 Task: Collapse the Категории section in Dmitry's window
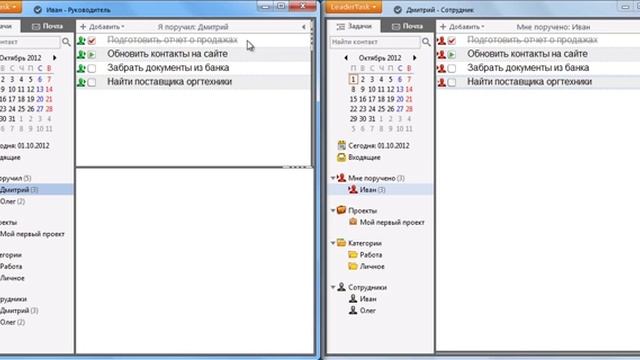(x=333, y=243)
